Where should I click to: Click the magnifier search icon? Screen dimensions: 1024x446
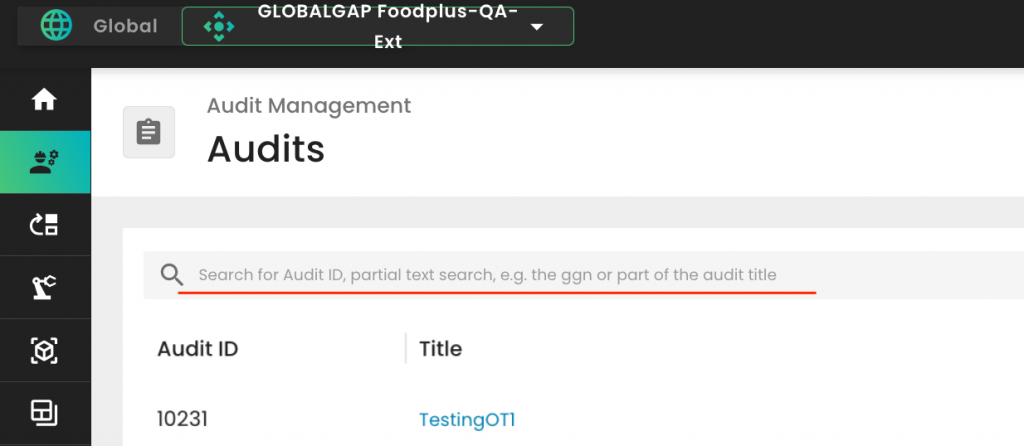tap(172, 275)
